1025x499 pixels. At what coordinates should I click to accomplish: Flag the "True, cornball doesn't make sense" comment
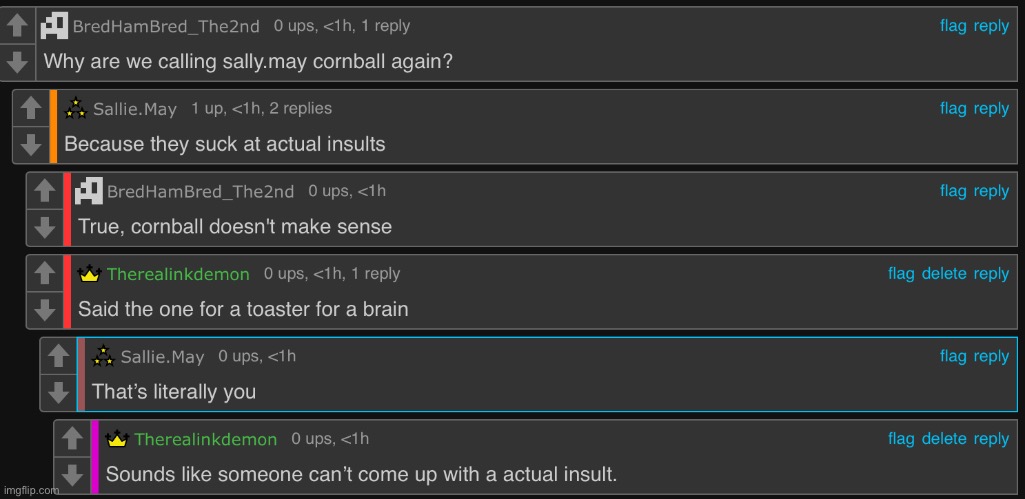tap(953, 190)
